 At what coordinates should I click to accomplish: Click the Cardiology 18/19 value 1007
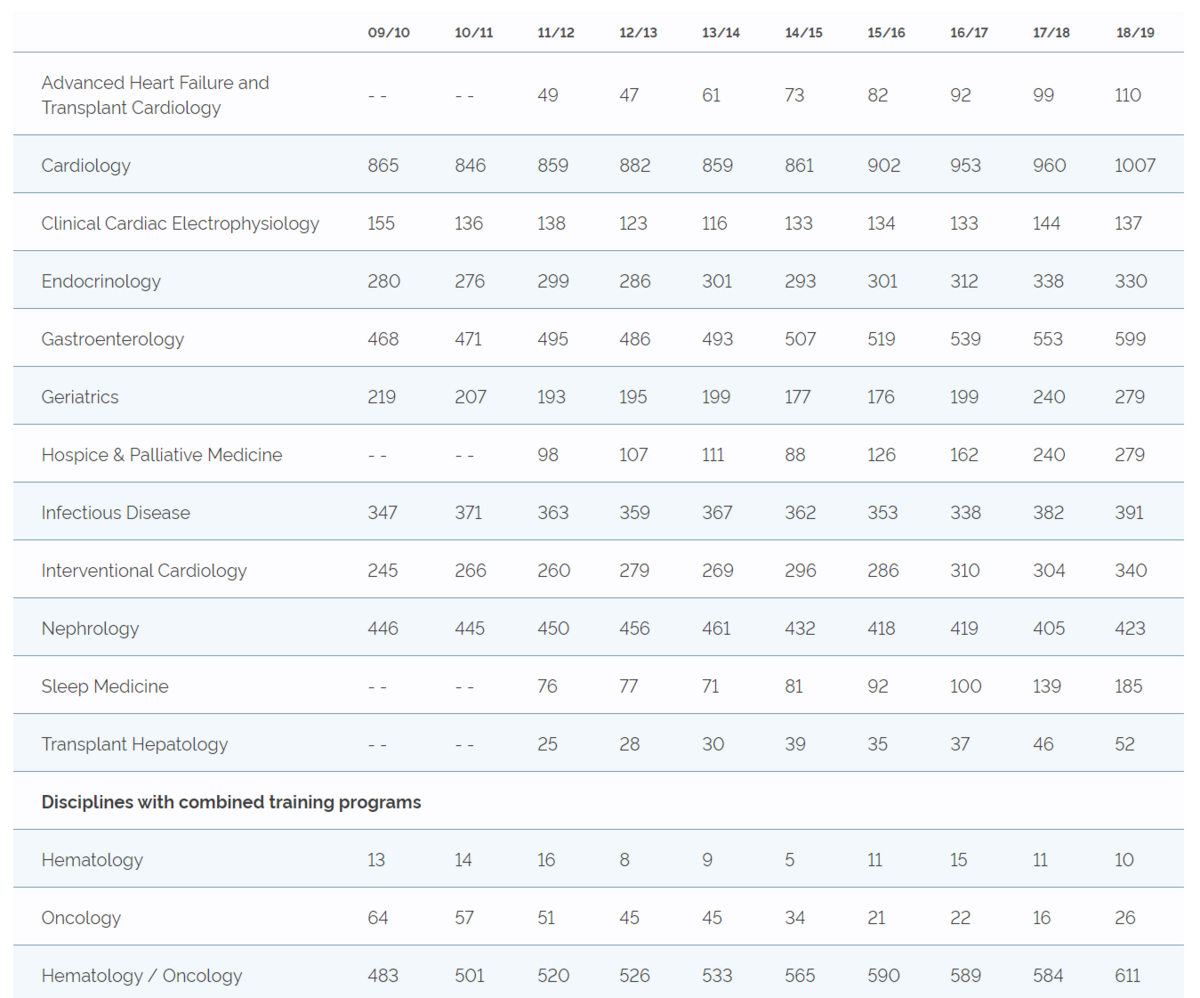click(x=1135, y=165)
